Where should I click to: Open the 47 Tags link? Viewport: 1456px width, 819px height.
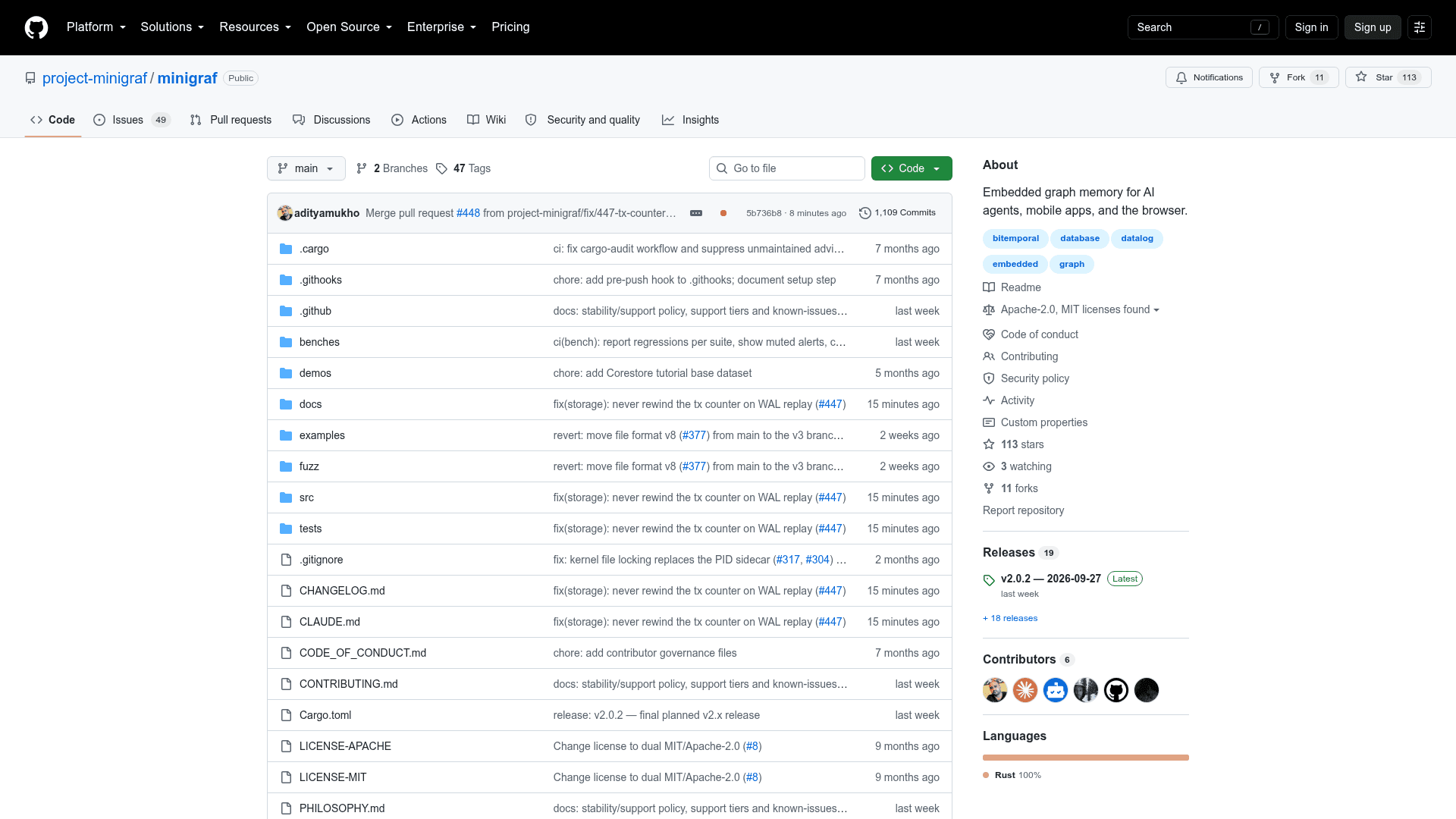click(x=463, y=168)
